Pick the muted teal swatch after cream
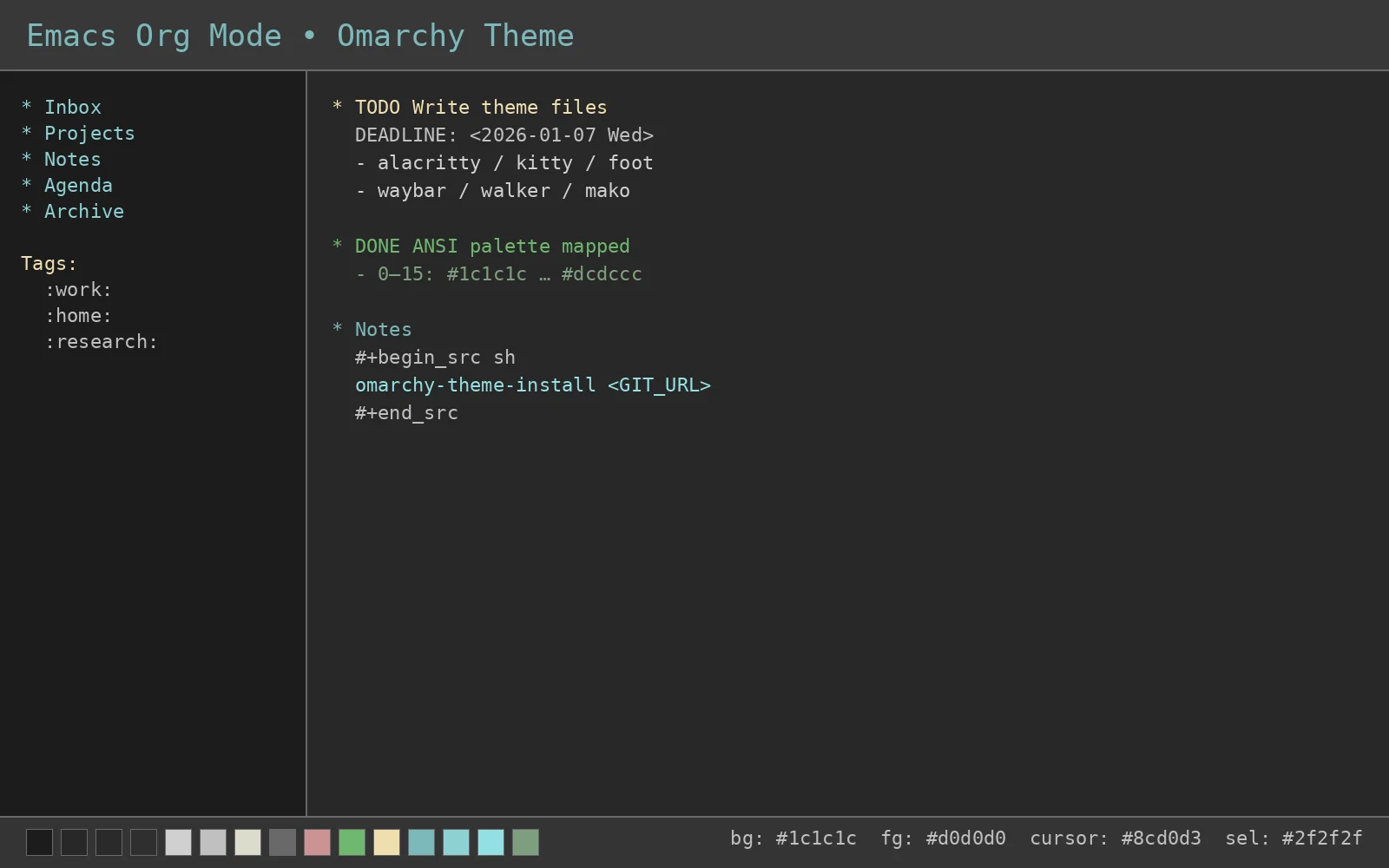The height and width of the screenshot is (868, 1389). [421, 842]
